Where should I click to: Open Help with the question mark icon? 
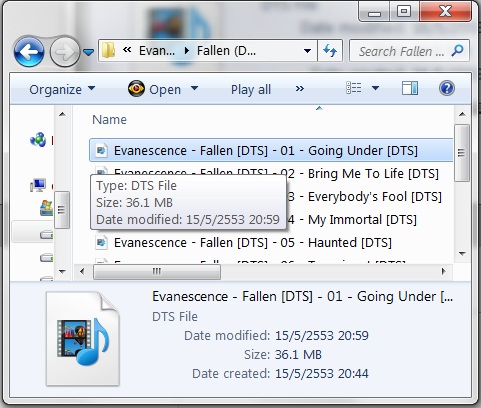(447, 88)
